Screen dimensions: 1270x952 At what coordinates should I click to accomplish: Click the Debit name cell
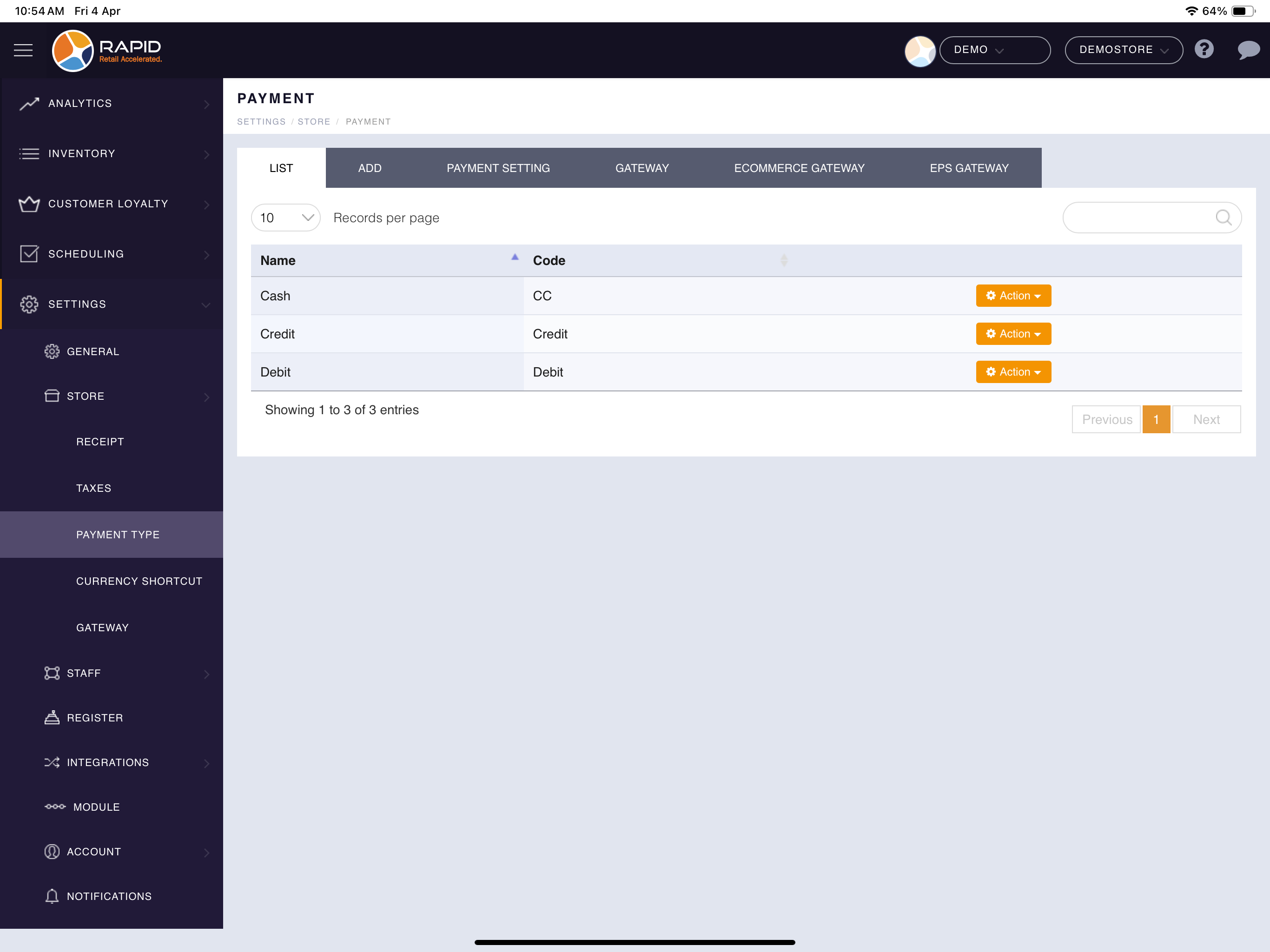pos(387,372)
